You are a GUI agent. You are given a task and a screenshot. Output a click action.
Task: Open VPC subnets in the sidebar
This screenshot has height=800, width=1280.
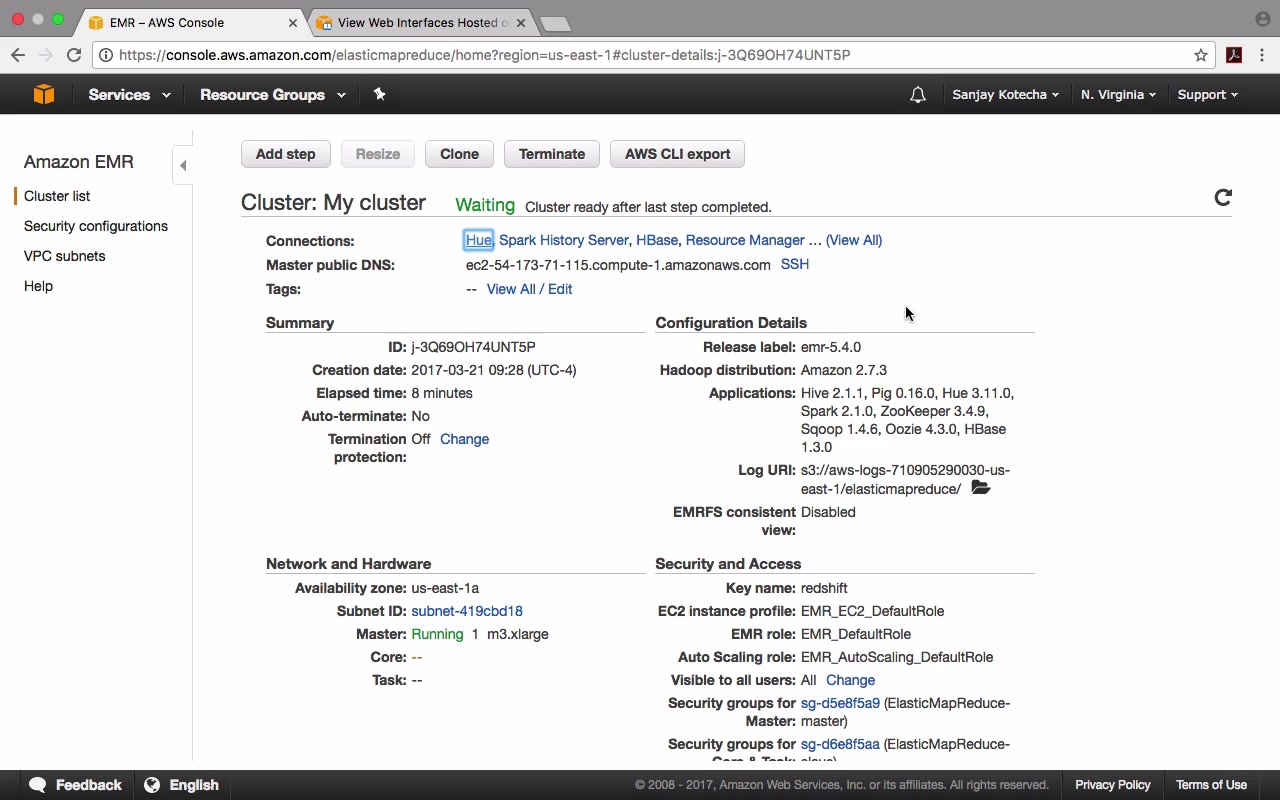[64, 256]
